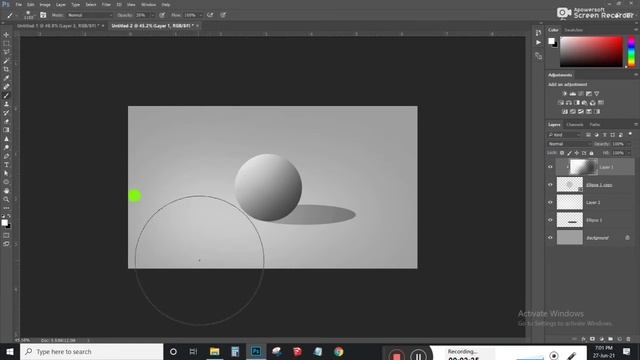The width and height of the screenshot is (640, 360).
Task: Open File Explorer from the taskbar
Action: coord(215,351)
